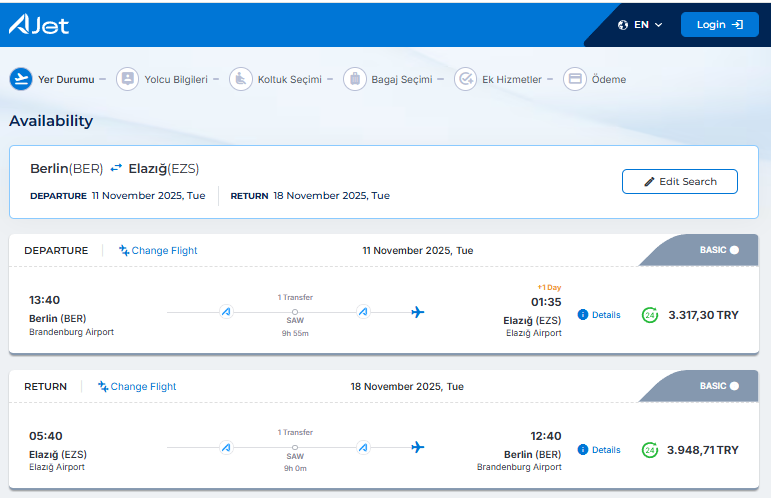771x498 pixels.
Task: Click the departure time 13:40
Action: (x=44, y=300)
